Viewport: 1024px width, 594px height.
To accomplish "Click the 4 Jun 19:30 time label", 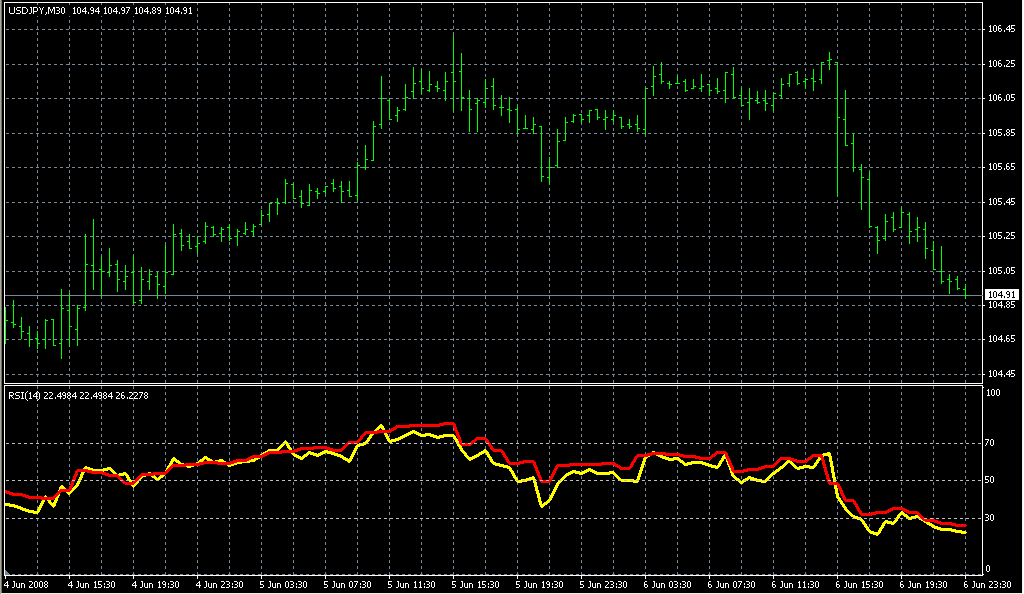I will click(x=156, y=585).
